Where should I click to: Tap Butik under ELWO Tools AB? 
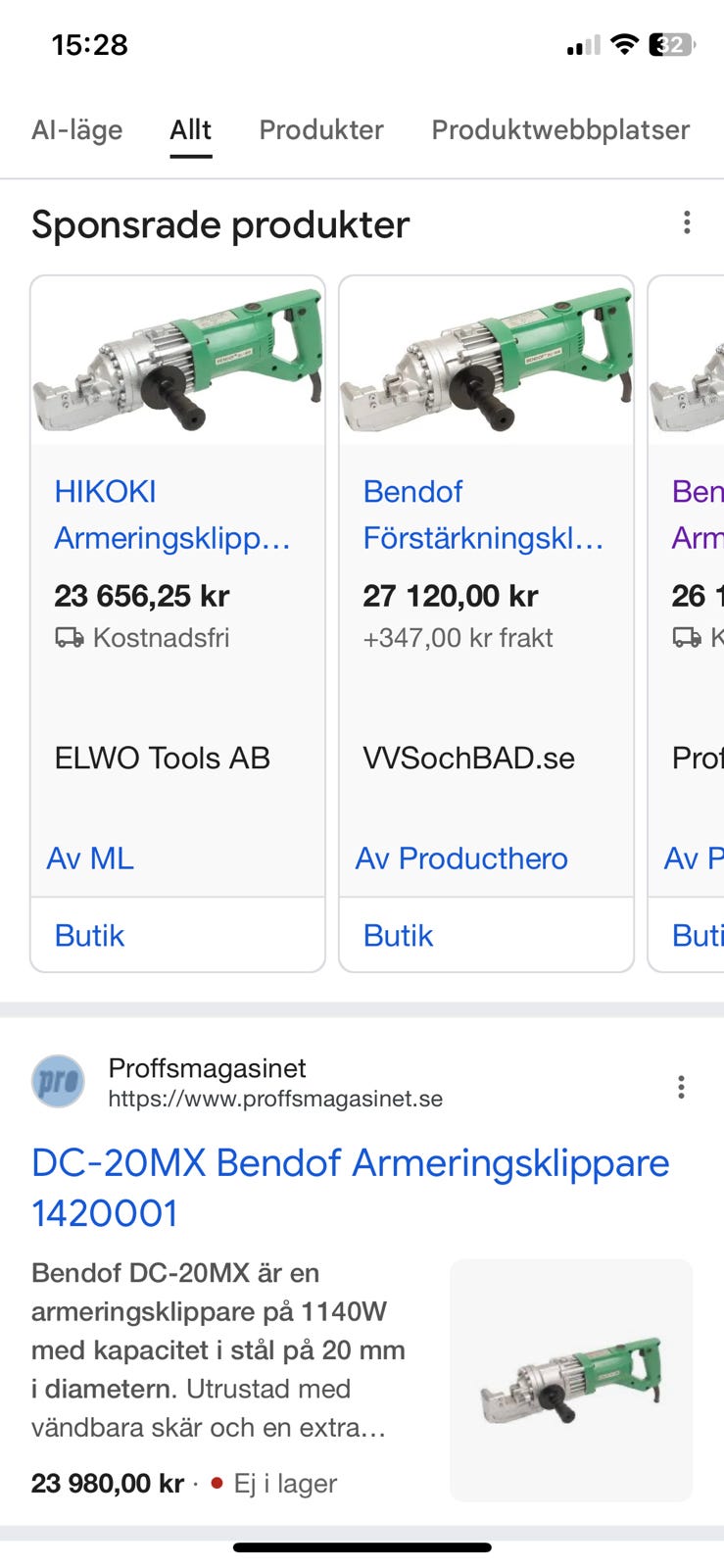[90, 936]
